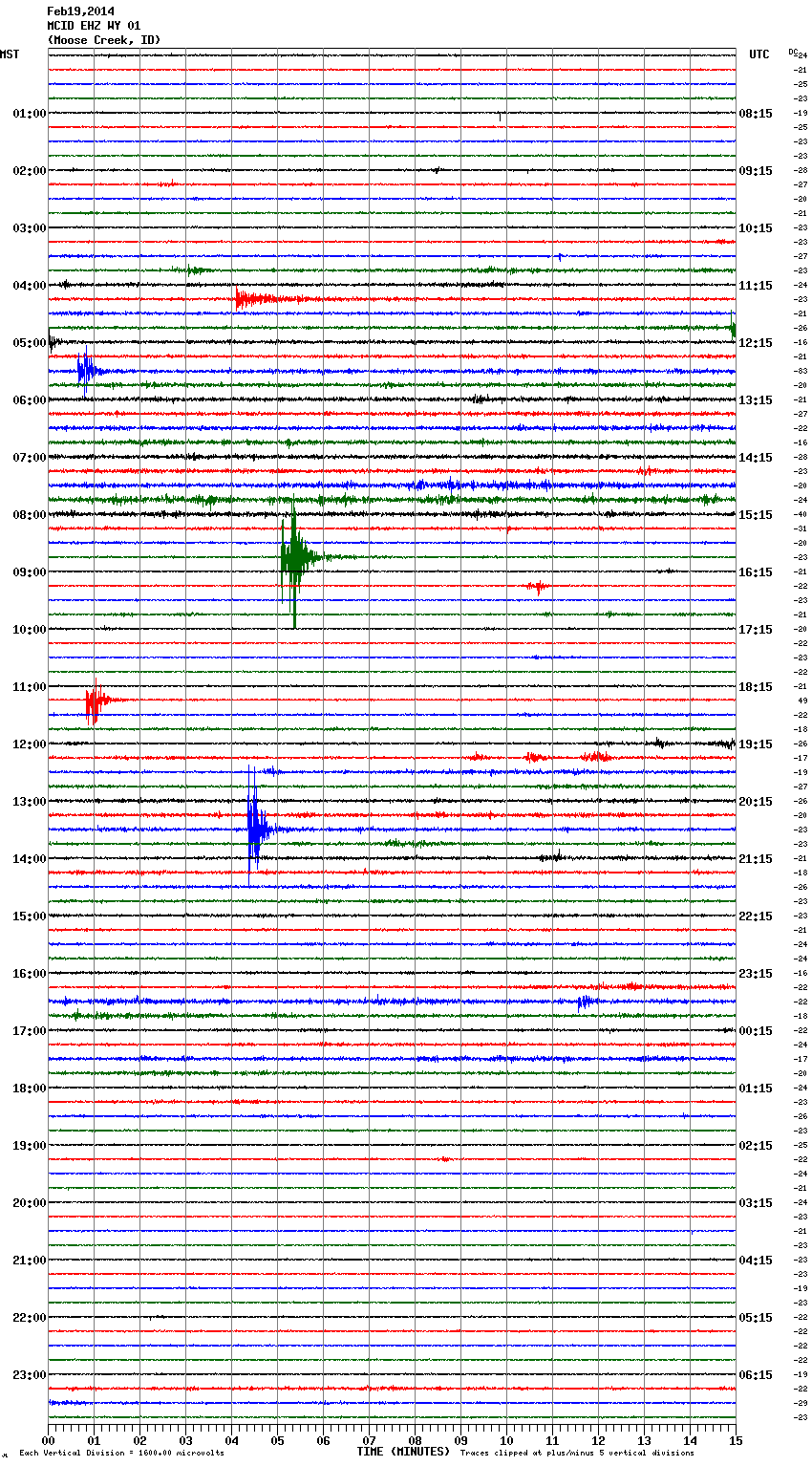Click the '06:15' UTC time label
Image resolution: width=812 pixels, height=1466 pixels.
[x=756, y=1375]
